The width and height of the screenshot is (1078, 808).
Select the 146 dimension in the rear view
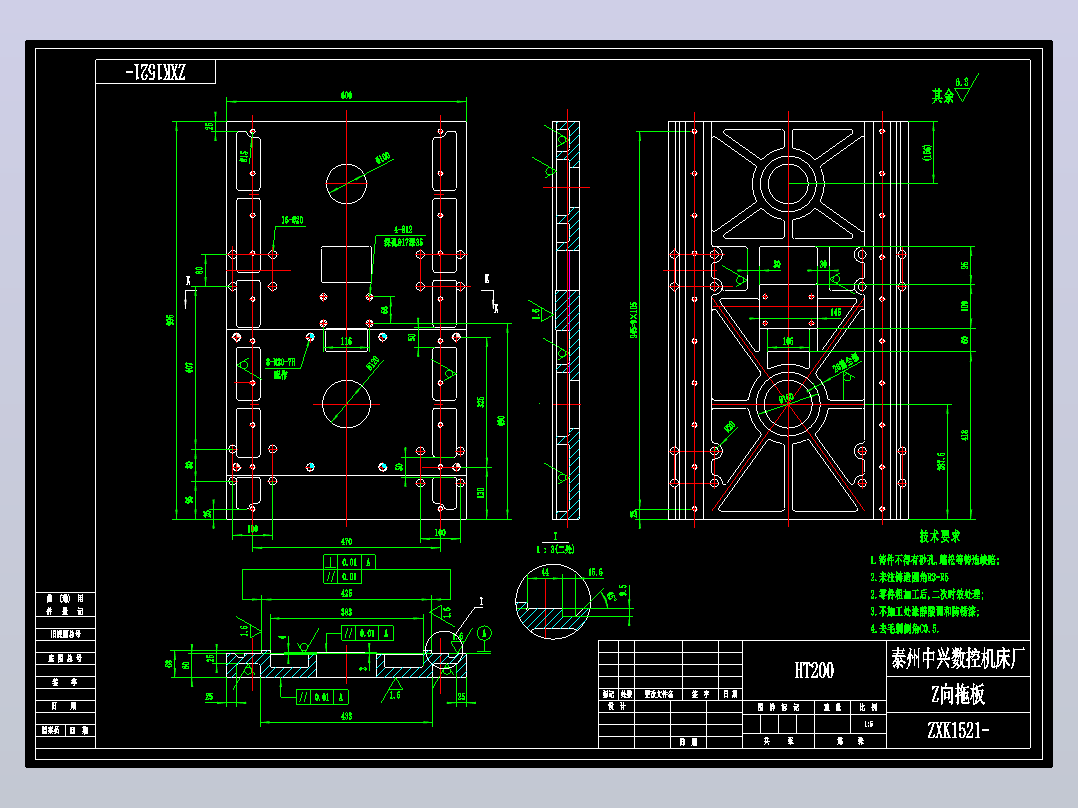tap(835, 312)
